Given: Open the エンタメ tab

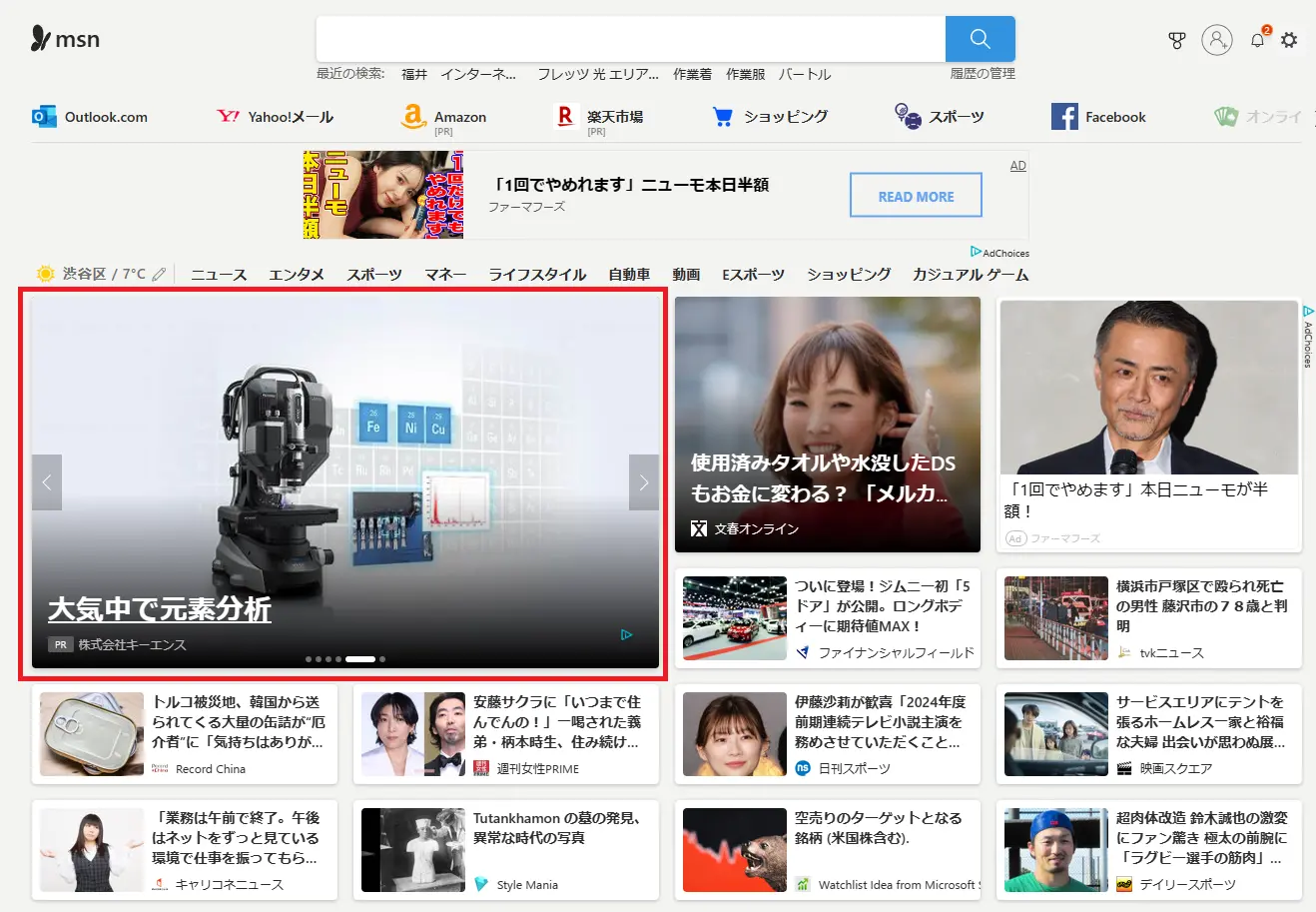Looking at the screenshot, I should [297, 274].
